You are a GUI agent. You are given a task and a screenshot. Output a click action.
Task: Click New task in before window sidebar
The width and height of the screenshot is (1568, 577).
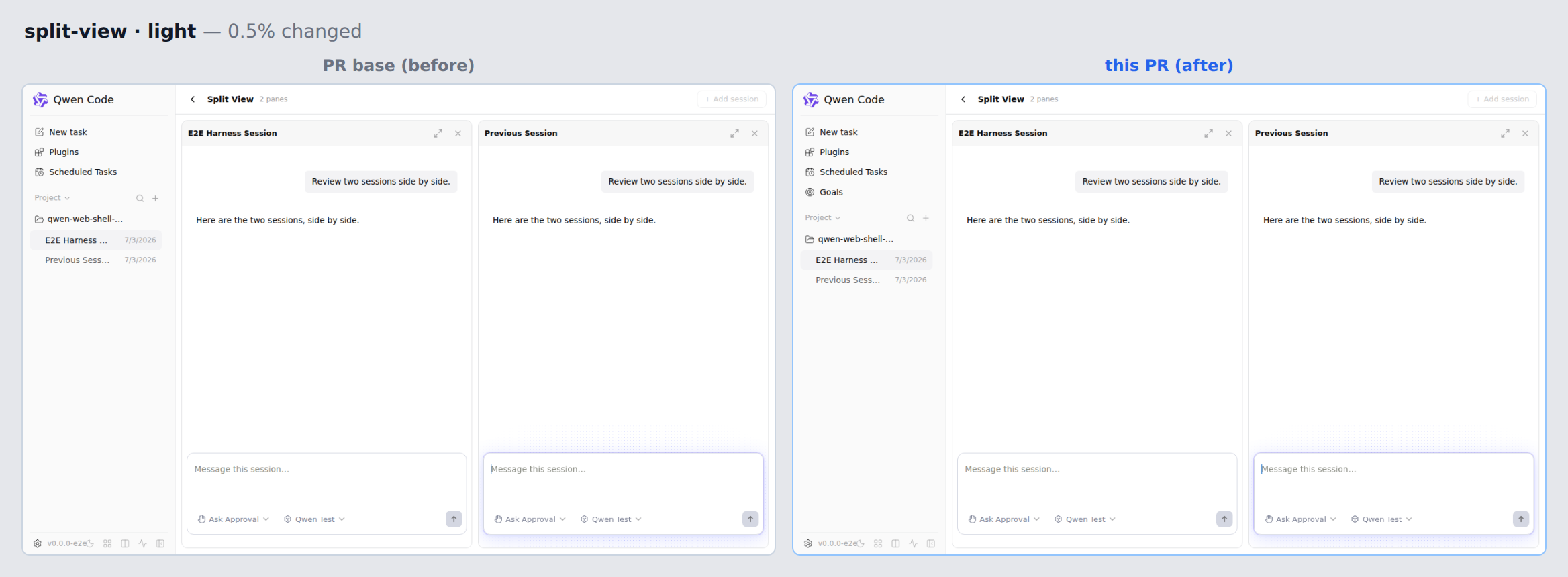click(x=98, y=132)
